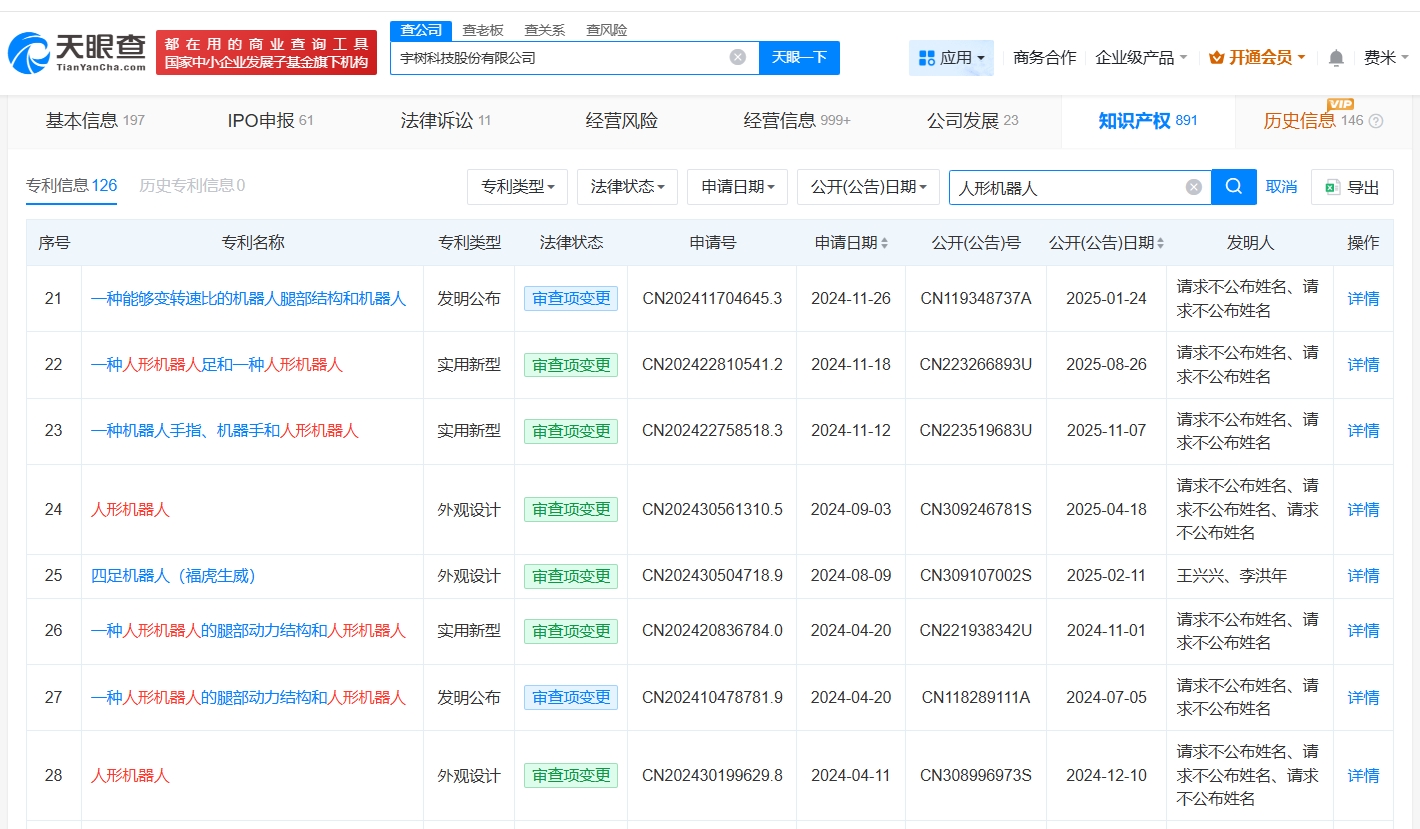Viewport: 1420px width, 829px height.
Task: Open the 法律状态 filter dropdown
Action: (627, 187)
